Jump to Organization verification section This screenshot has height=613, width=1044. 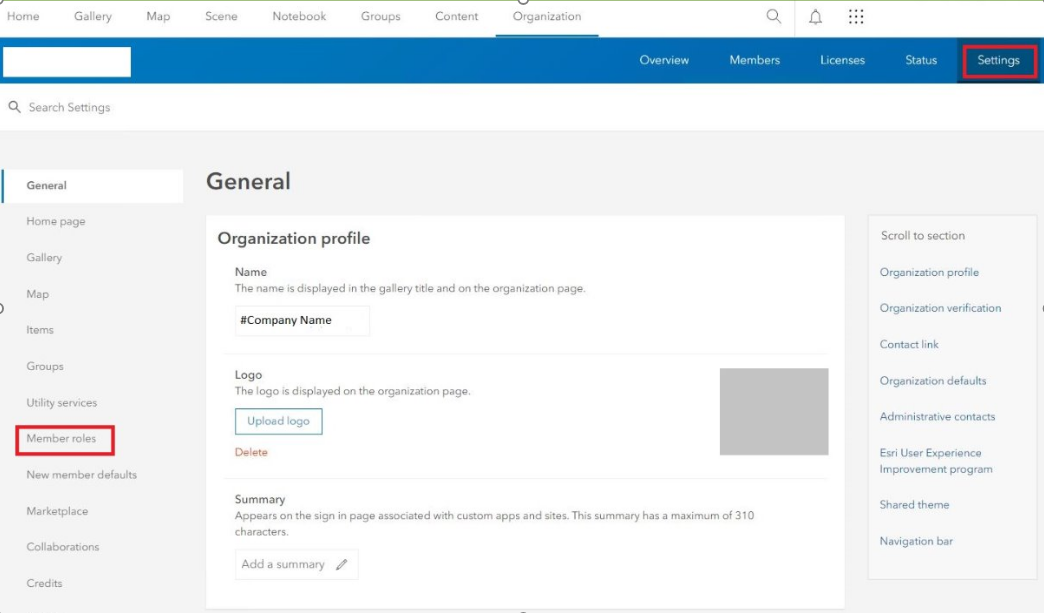[940, 308]
